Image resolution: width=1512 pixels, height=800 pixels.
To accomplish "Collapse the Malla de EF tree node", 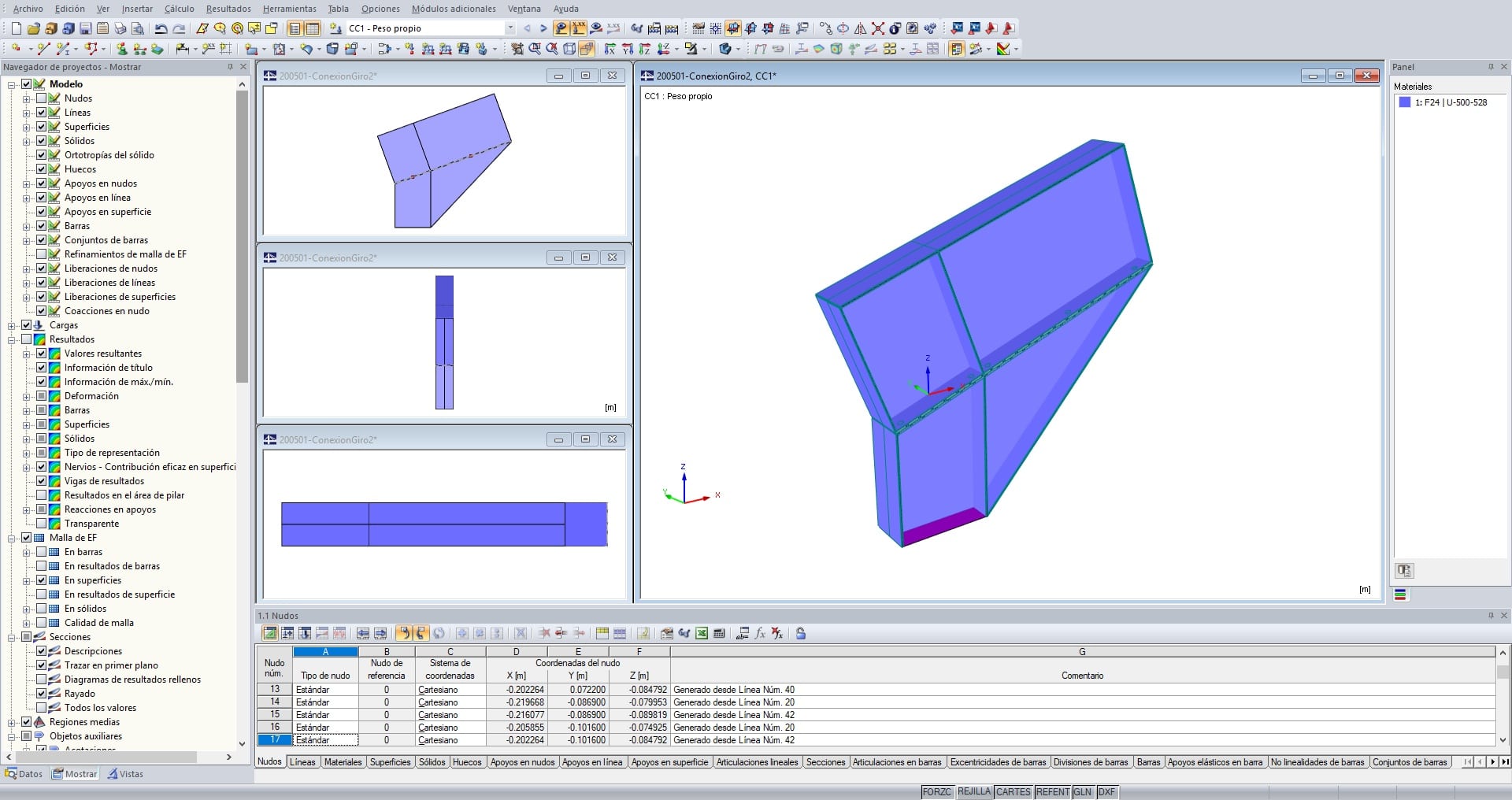I will tap(12, 538).
